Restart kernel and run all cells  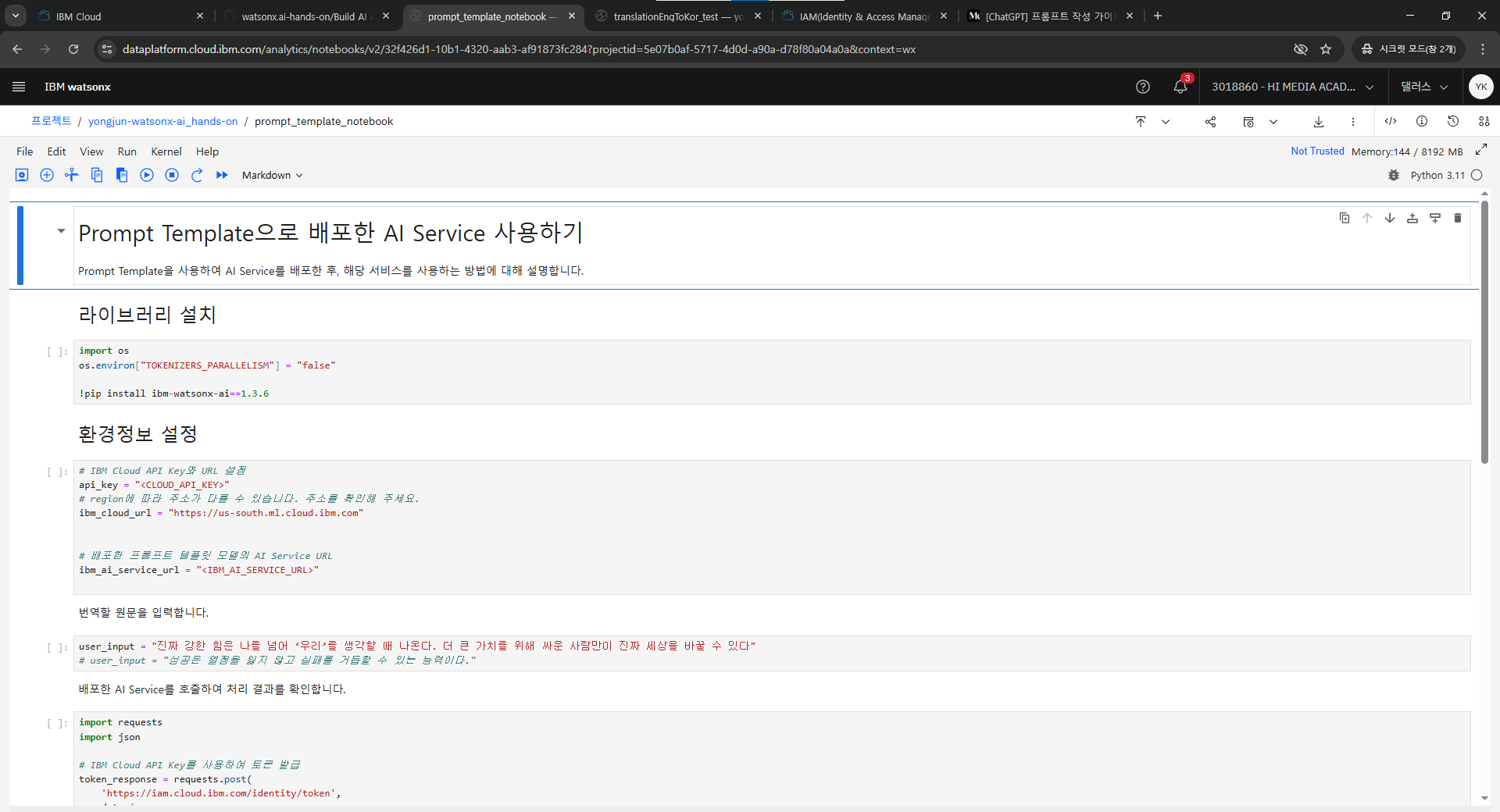tap(222, 175)
